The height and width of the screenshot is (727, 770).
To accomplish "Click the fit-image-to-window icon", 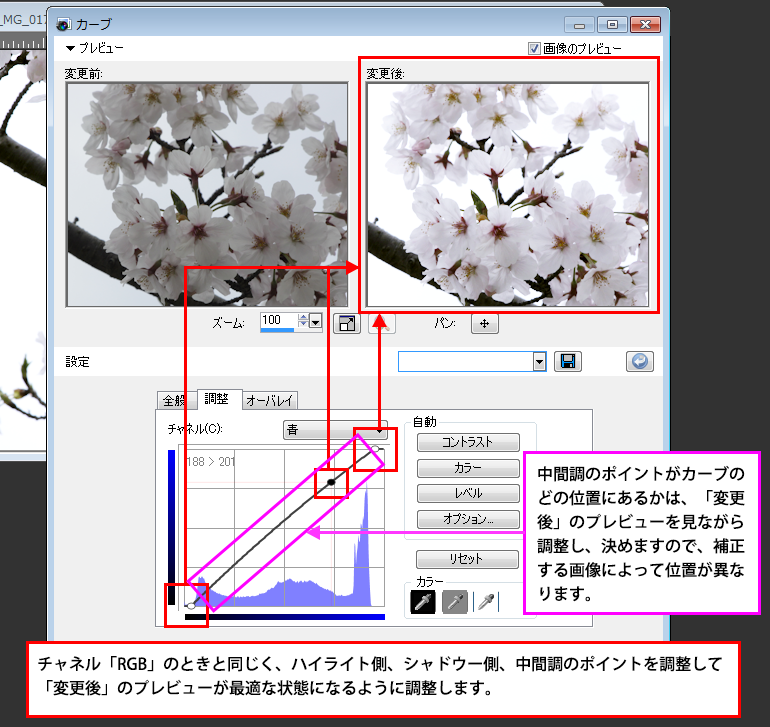I will point(347,323).
